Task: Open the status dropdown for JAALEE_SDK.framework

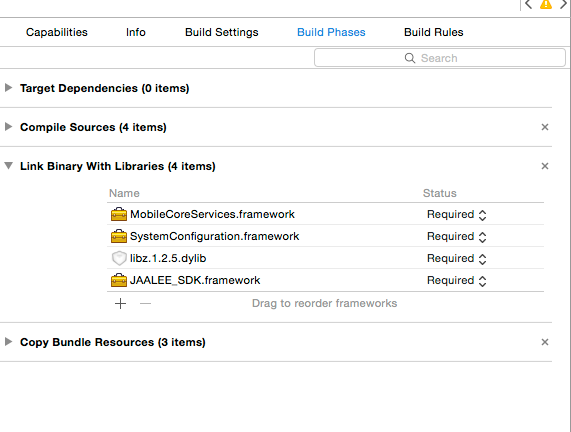Action: [457, 280]
